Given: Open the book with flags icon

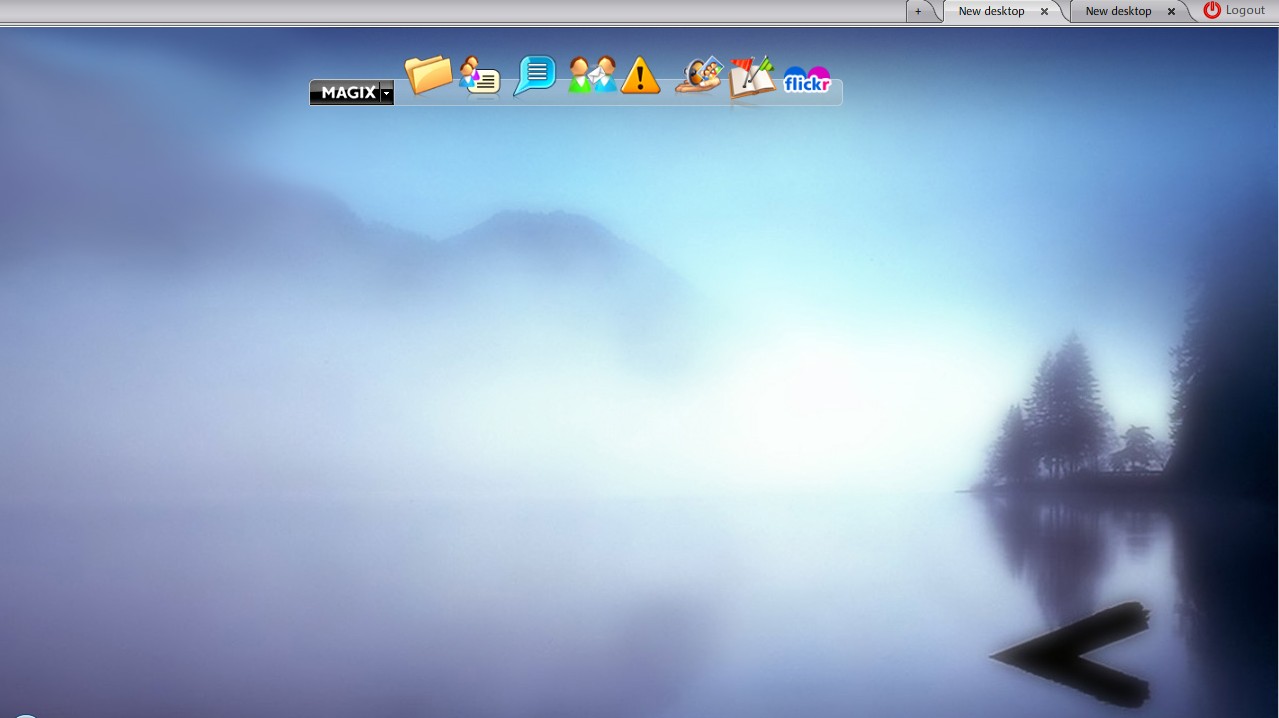Looking at the screenshot, I should [x=752, y=78].
